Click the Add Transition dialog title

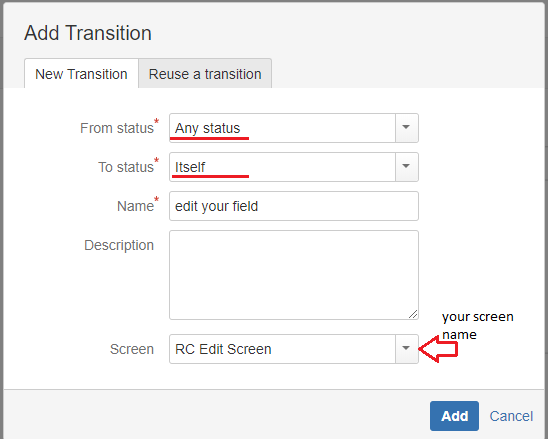[x=88, y=33]
